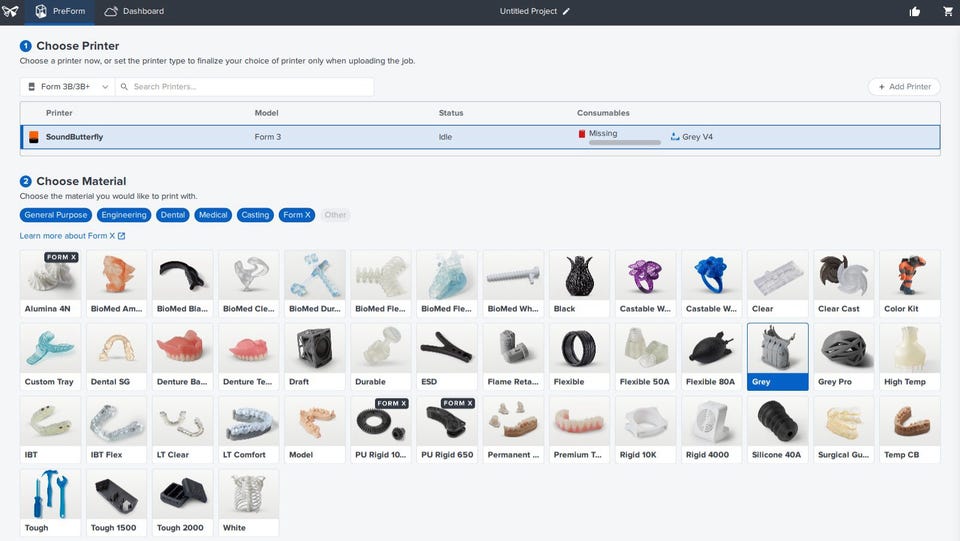Select Custom Tray material

pyautogui.click(x=50, y=357)
